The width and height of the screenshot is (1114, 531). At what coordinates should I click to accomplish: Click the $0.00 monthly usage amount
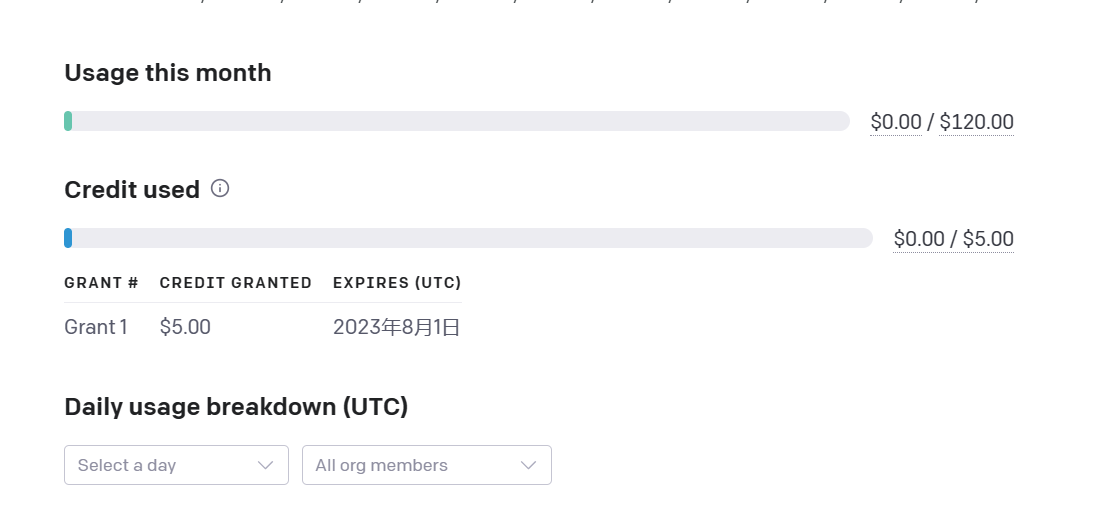click(x=896, y=122)
